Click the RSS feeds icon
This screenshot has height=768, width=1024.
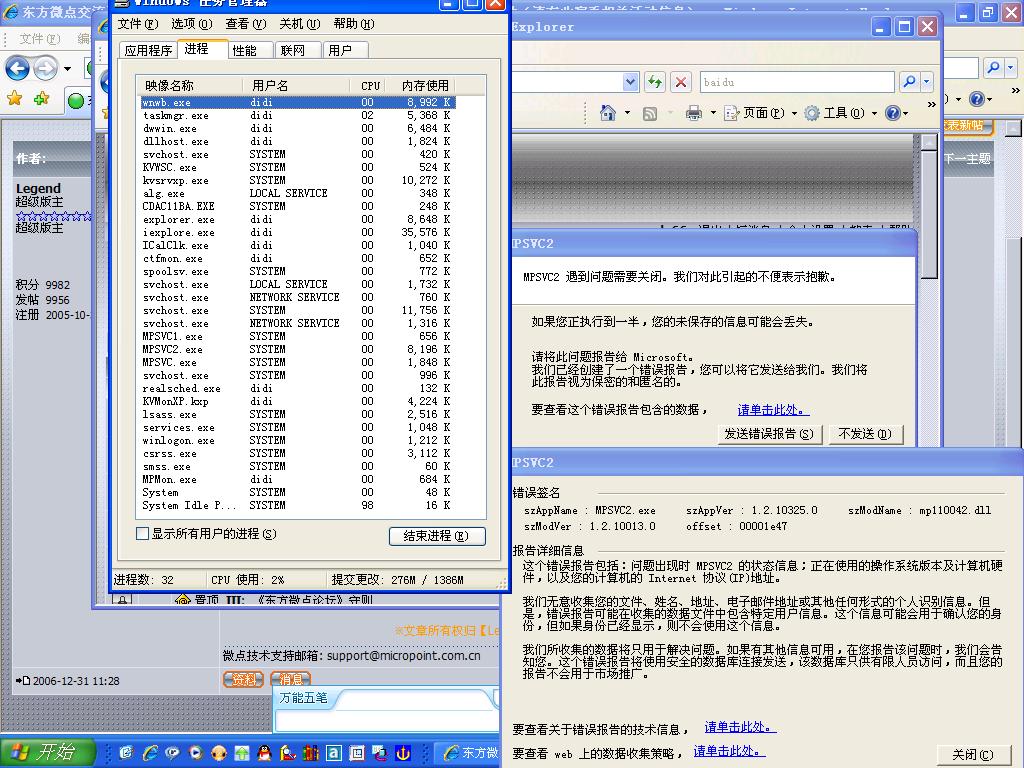(650, 114)
